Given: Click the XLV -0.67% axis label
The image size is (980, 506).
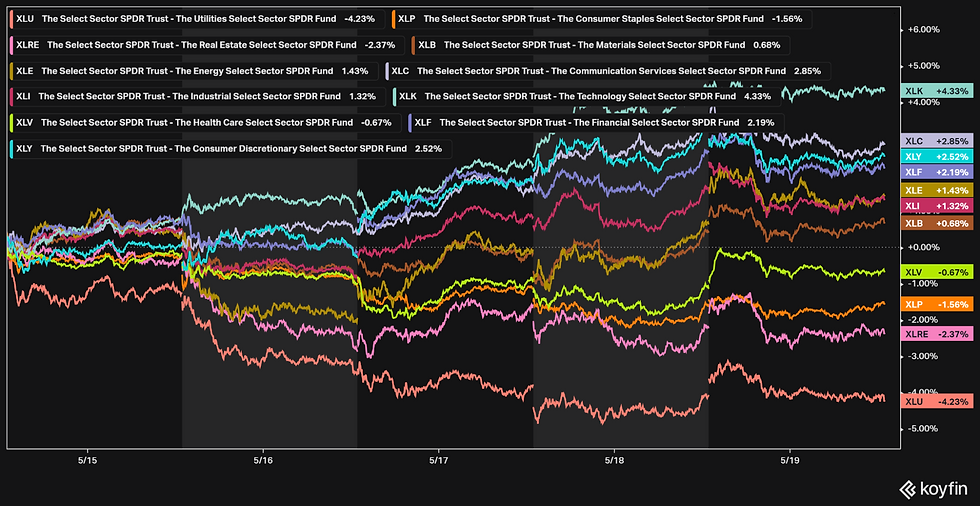Looking at the screenshot, I should (x=937, y=272).
